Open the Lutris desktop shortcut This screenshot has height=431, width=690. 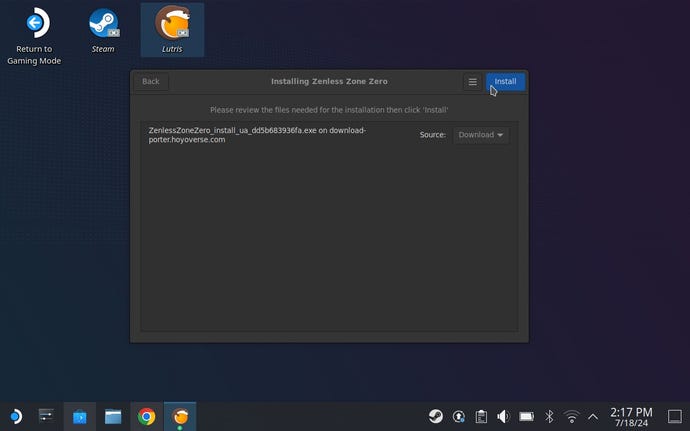click(172, 30)
